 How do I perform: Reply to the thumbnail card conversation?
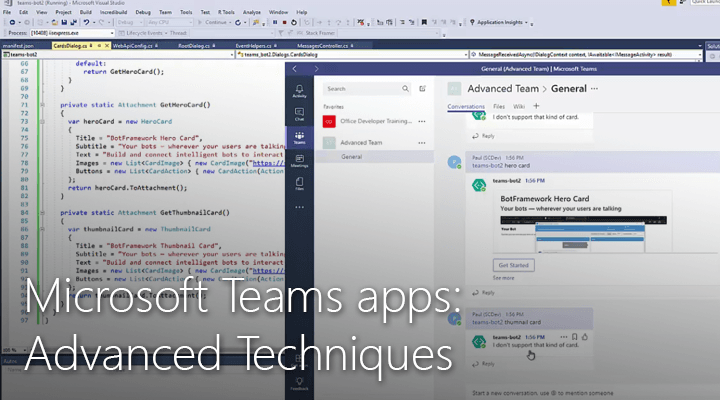484,364
